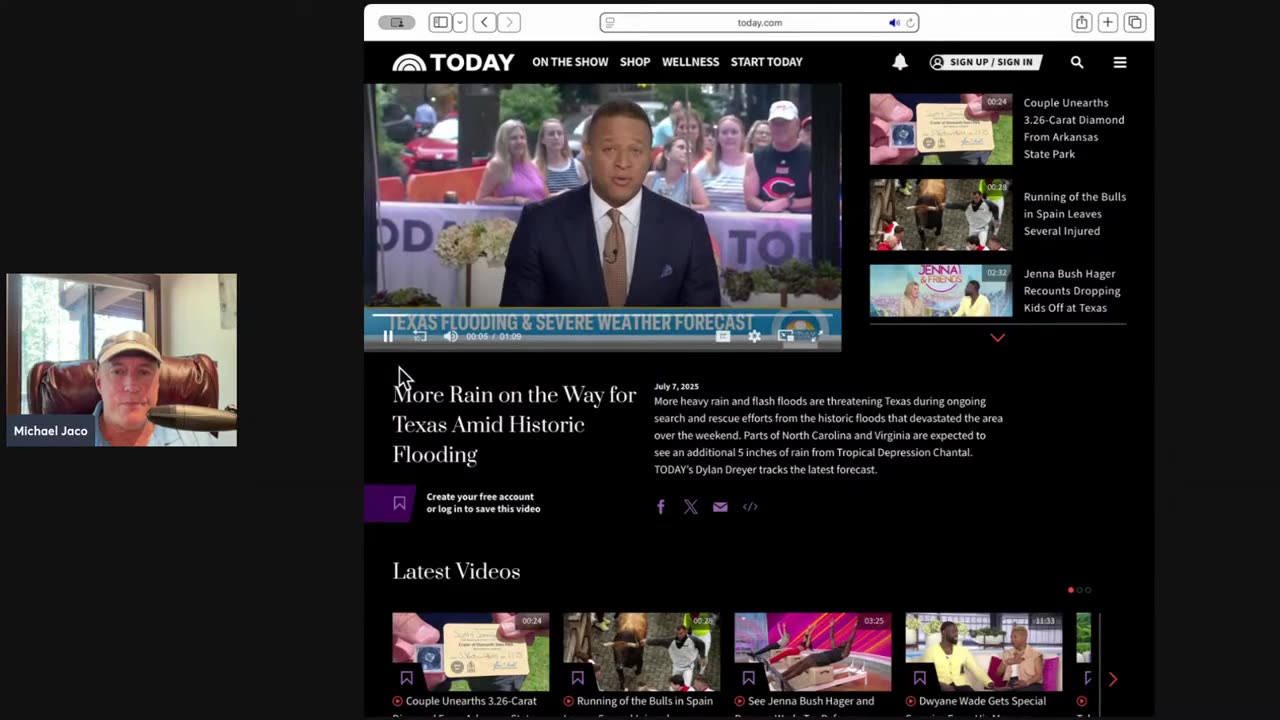This screenshot has width=1280, height=720.
Task: Open a new tab with the plus icon
Action: coord(1108,22)
